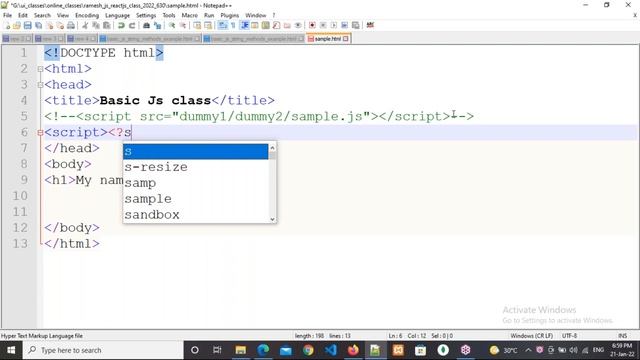Undo the last edit from the toolbar
640x360 pixels.
(x=121, y=25)
